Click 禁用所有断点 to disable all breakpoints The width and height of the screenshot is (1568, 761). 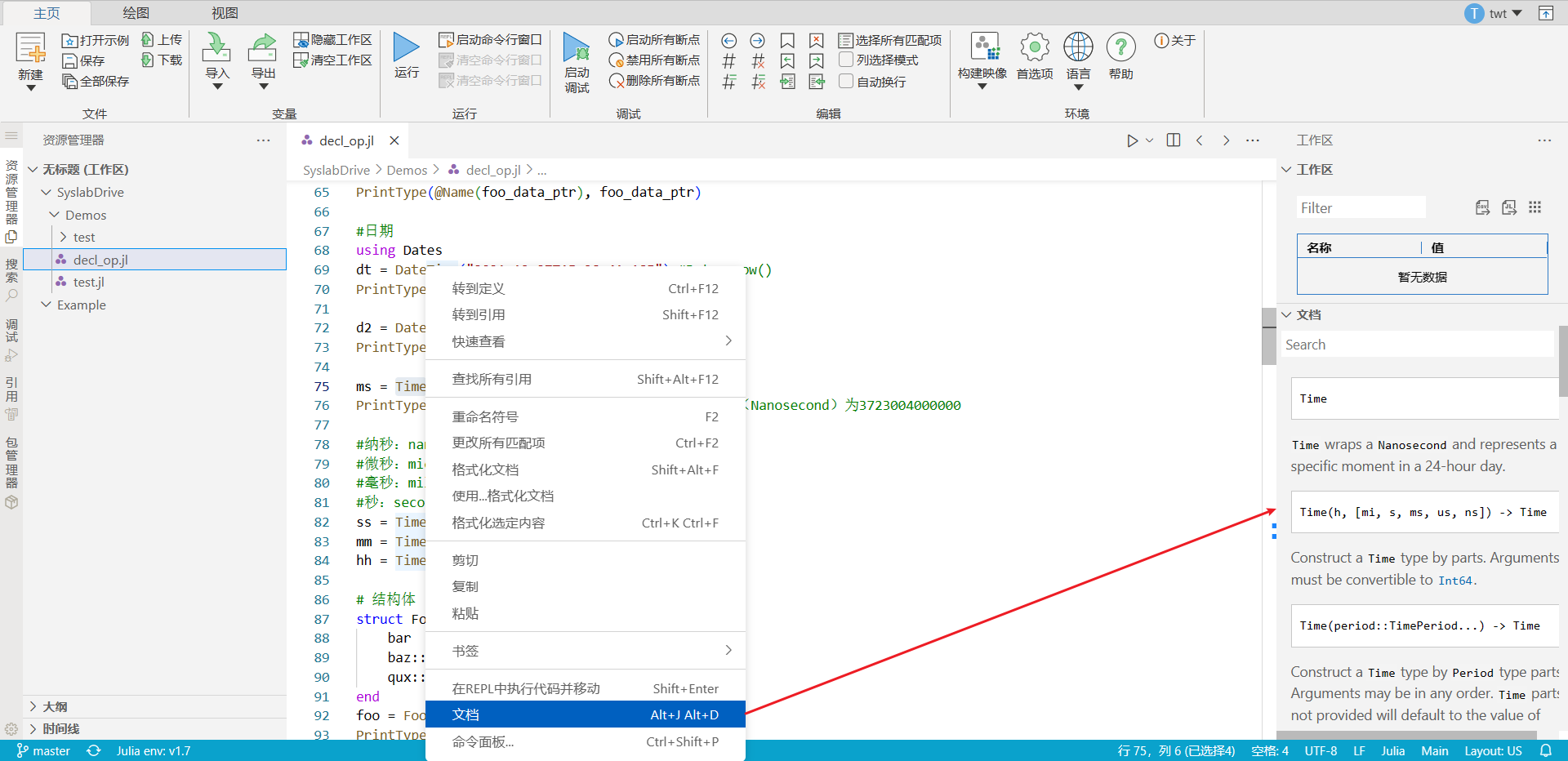click(654, 60)
